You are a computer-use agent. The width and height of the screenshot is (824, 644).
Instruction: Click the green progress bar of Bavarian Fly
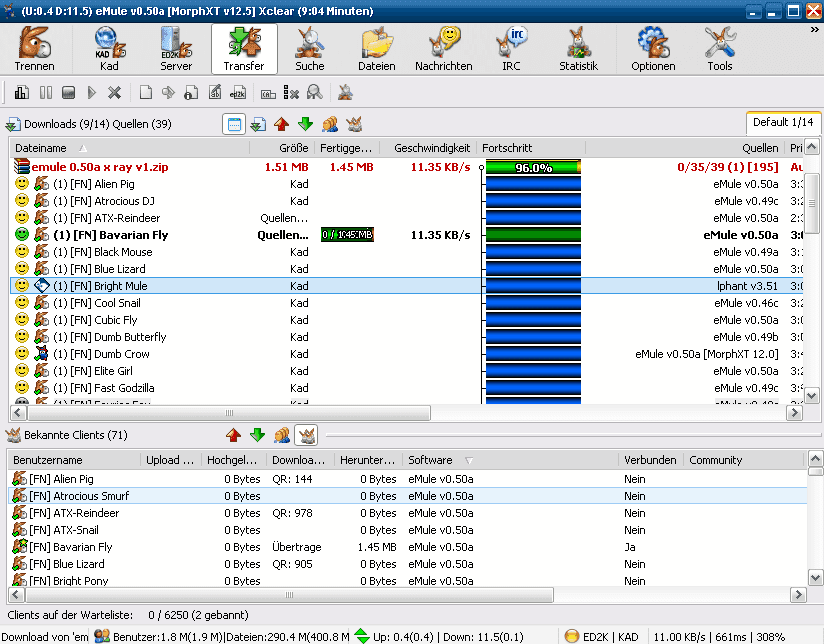click(533, 235)
